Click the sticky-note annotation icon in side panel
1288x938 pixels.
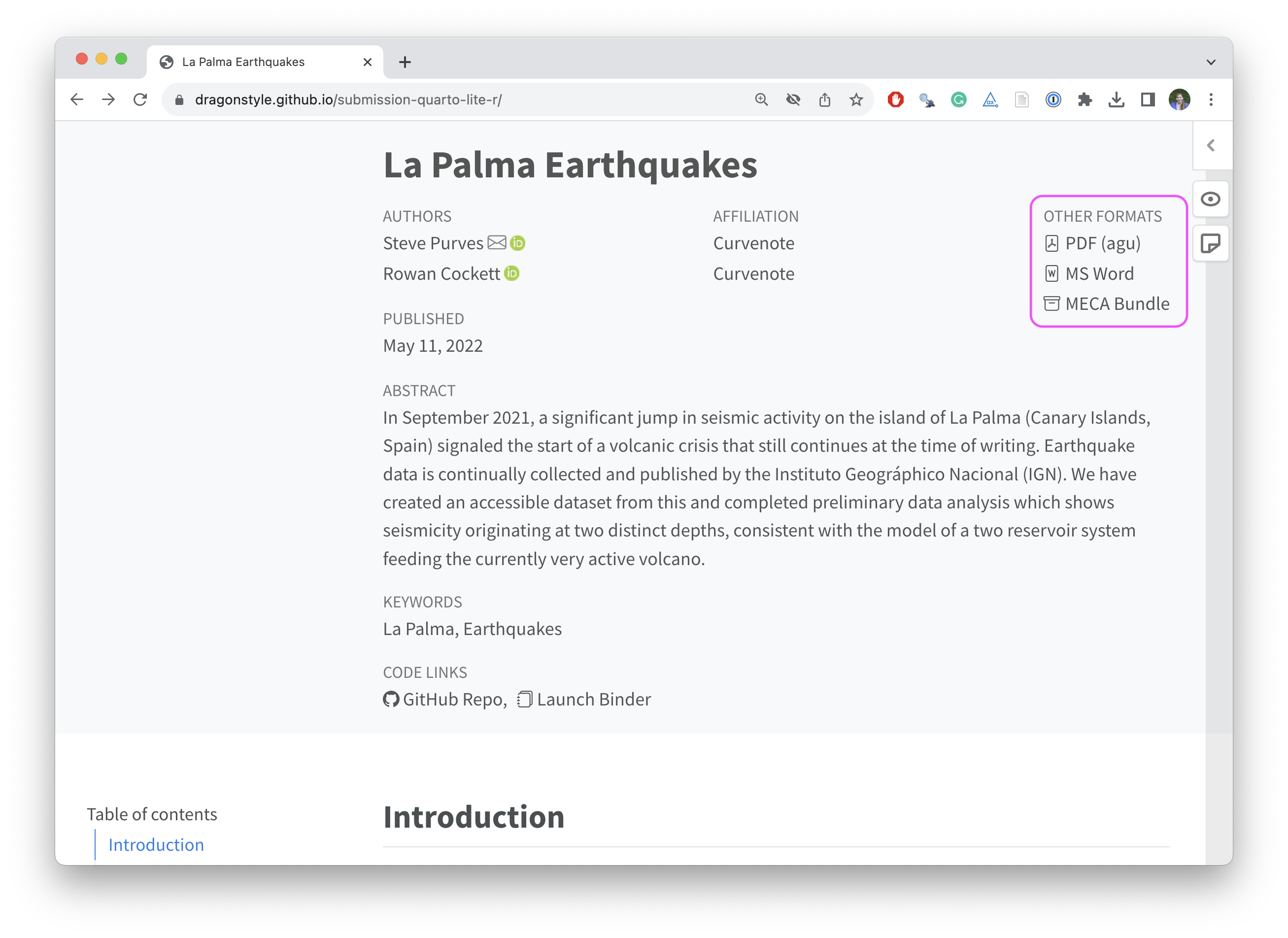(1211, 243)
